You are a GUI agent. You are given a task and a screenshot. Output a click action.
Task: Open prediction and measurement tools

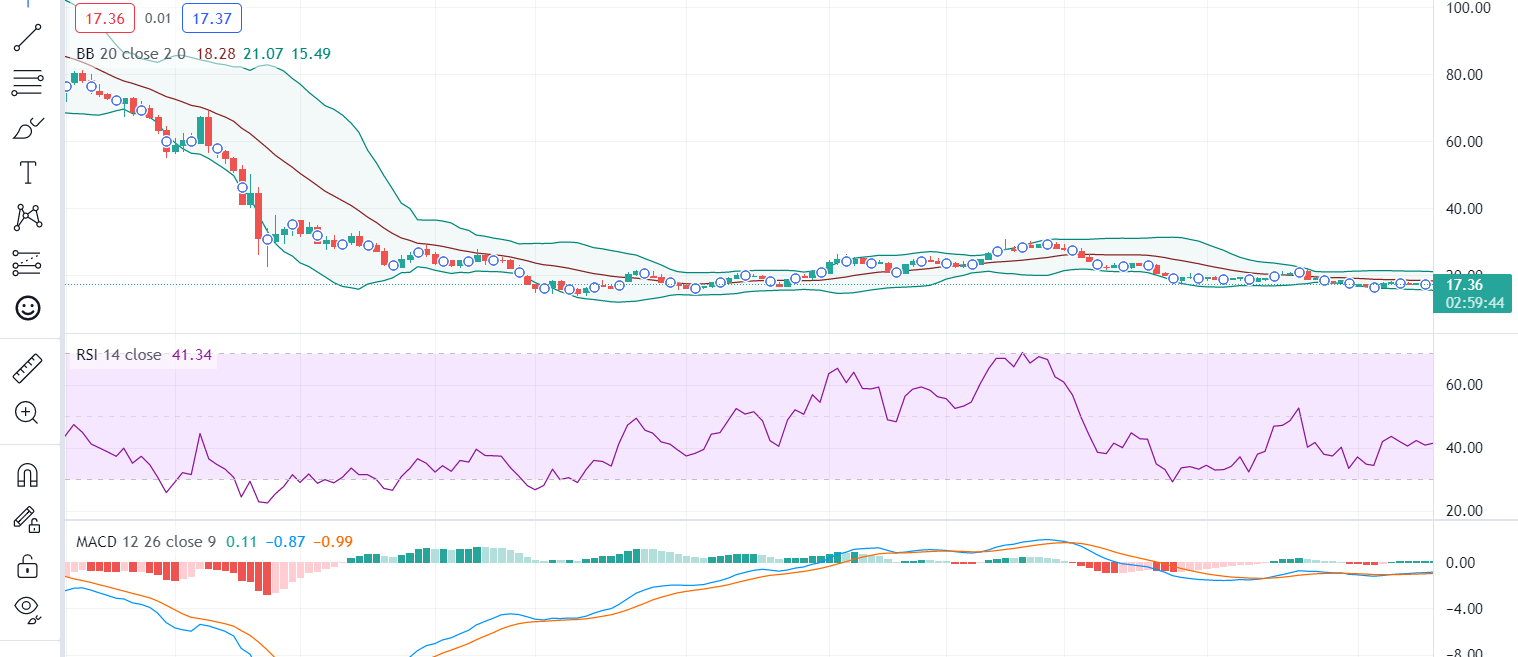(28, 263)
